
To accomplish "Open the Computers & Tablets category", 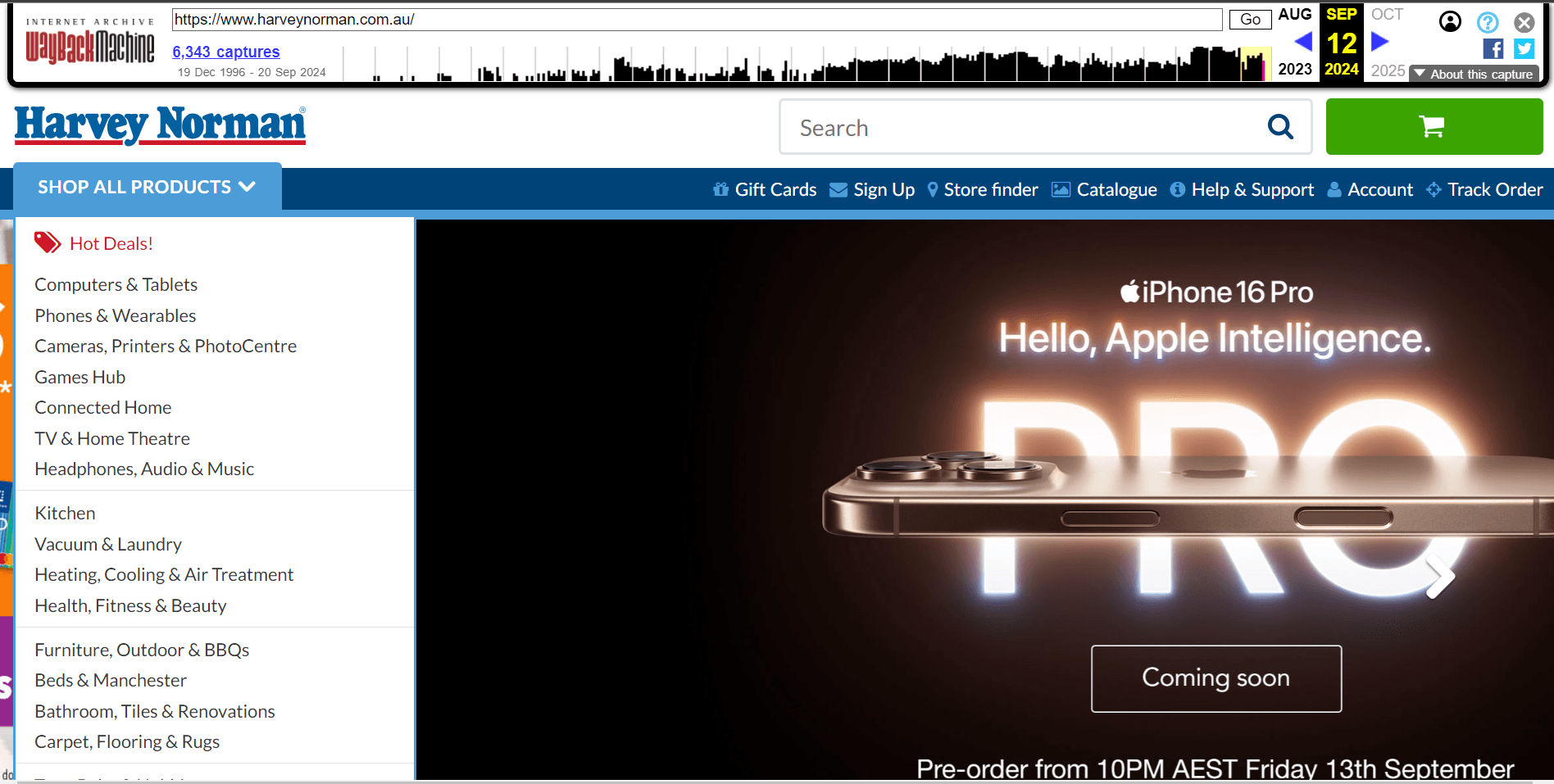I will click(116, 284).
